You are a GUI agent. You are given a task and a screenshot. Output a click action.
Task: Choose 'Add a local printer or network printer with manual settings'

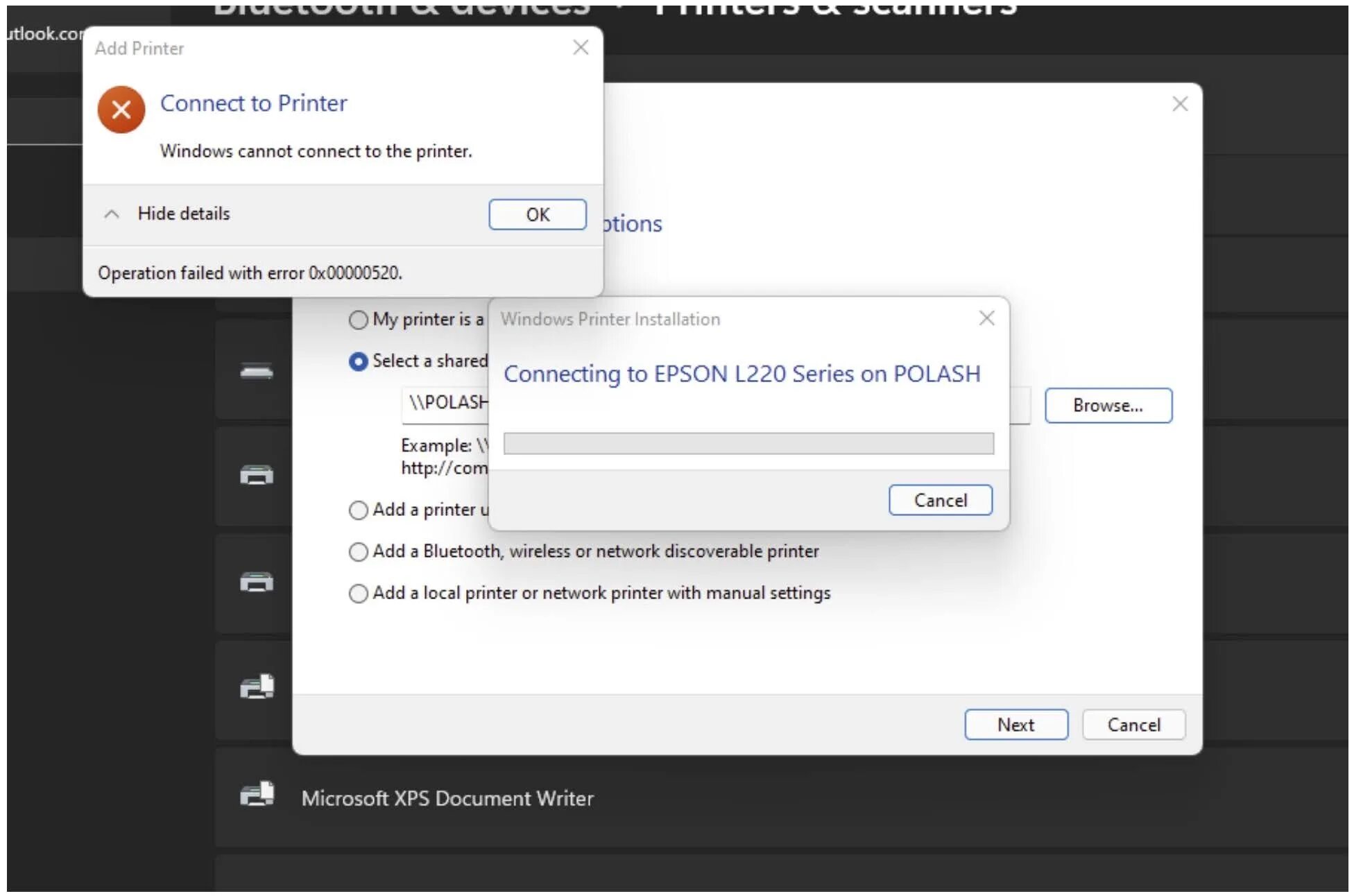pos(358,594)
